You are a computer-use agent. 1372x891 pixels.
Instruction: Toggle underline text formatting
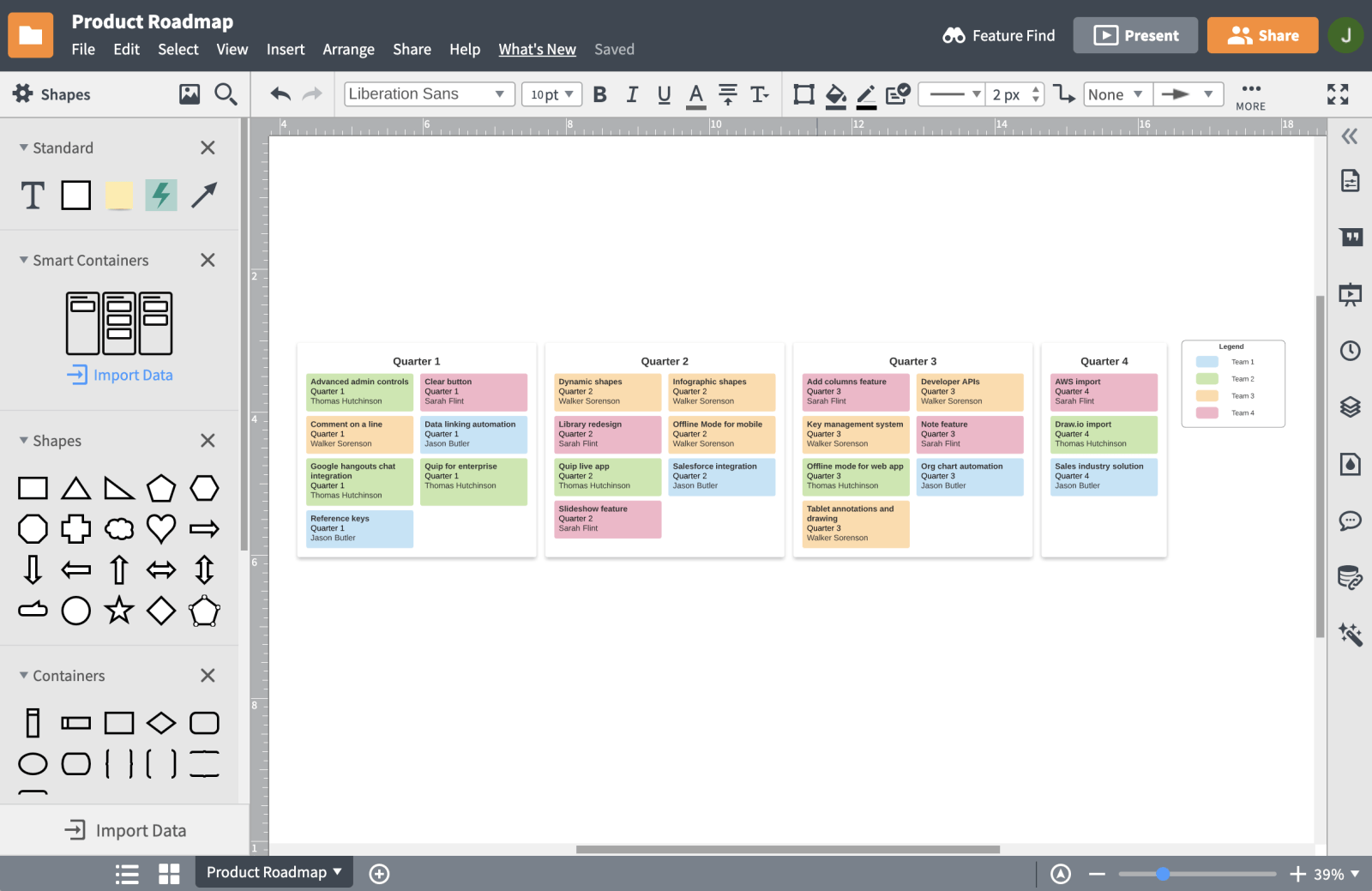pyautogui.click(x=664, y=94)
